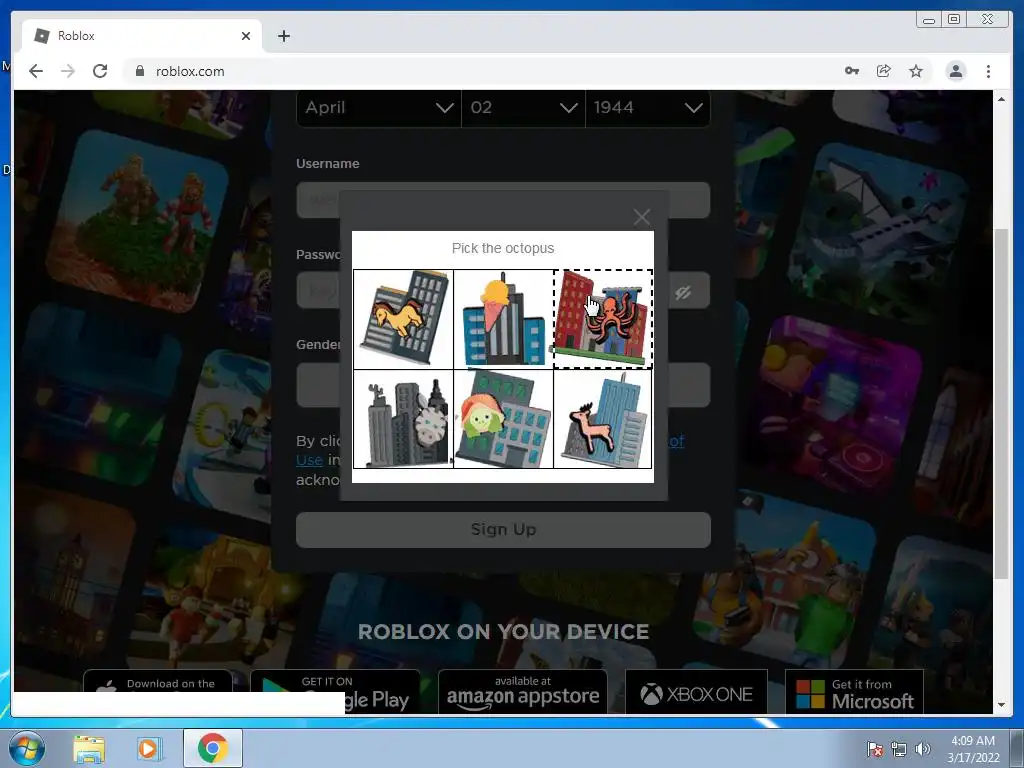This screenshot has width=1024, height=768.
Task: Open the Windows Start menu
Action: 27,748
